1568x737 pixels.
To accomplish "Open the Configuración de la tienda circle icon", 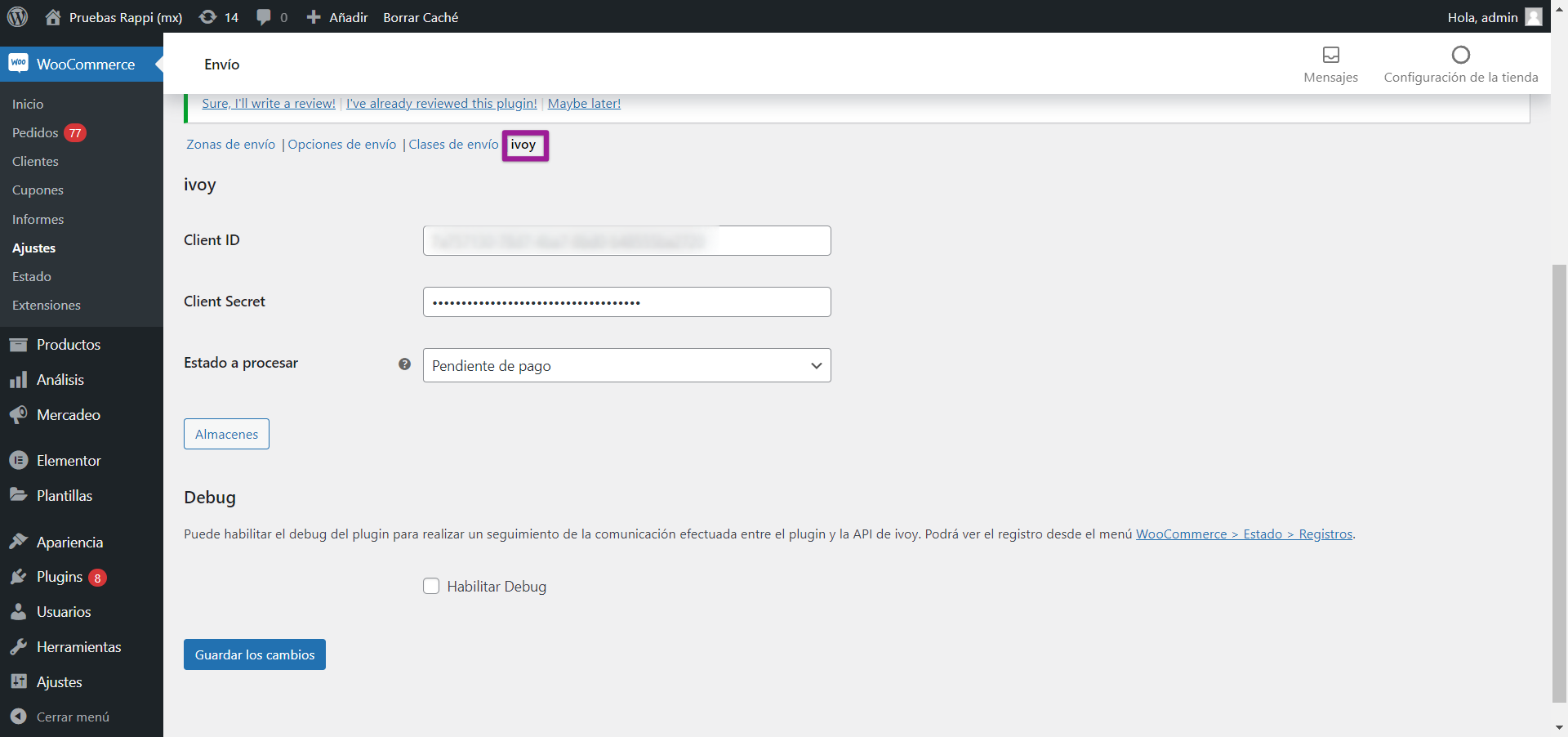I will pos(1461,55).
